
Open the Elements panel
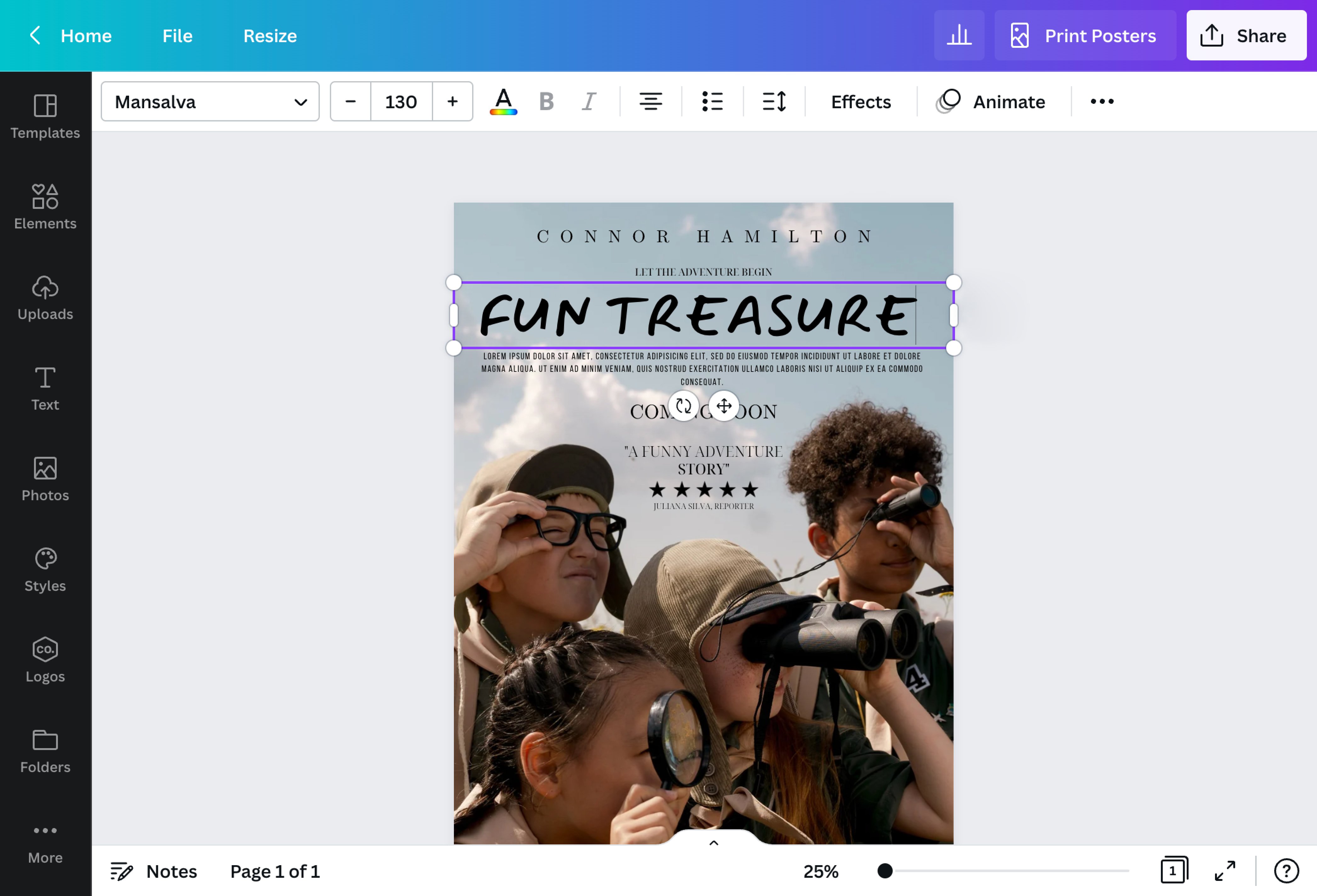pyautogui.click(x=45, y=207)
